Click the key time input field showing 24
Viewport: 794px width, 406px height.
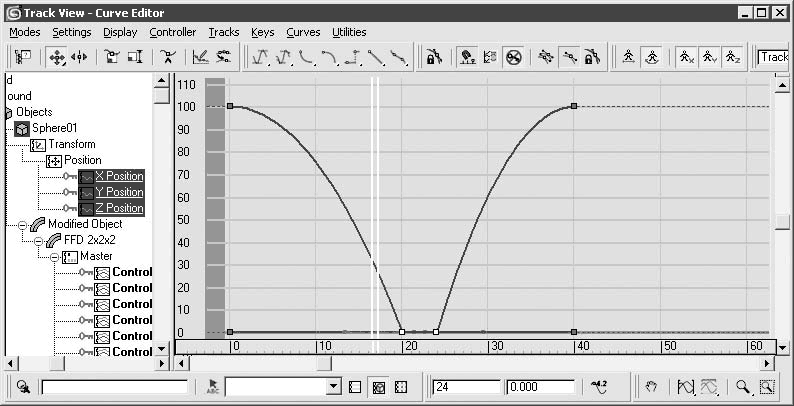tap(465, 386)
